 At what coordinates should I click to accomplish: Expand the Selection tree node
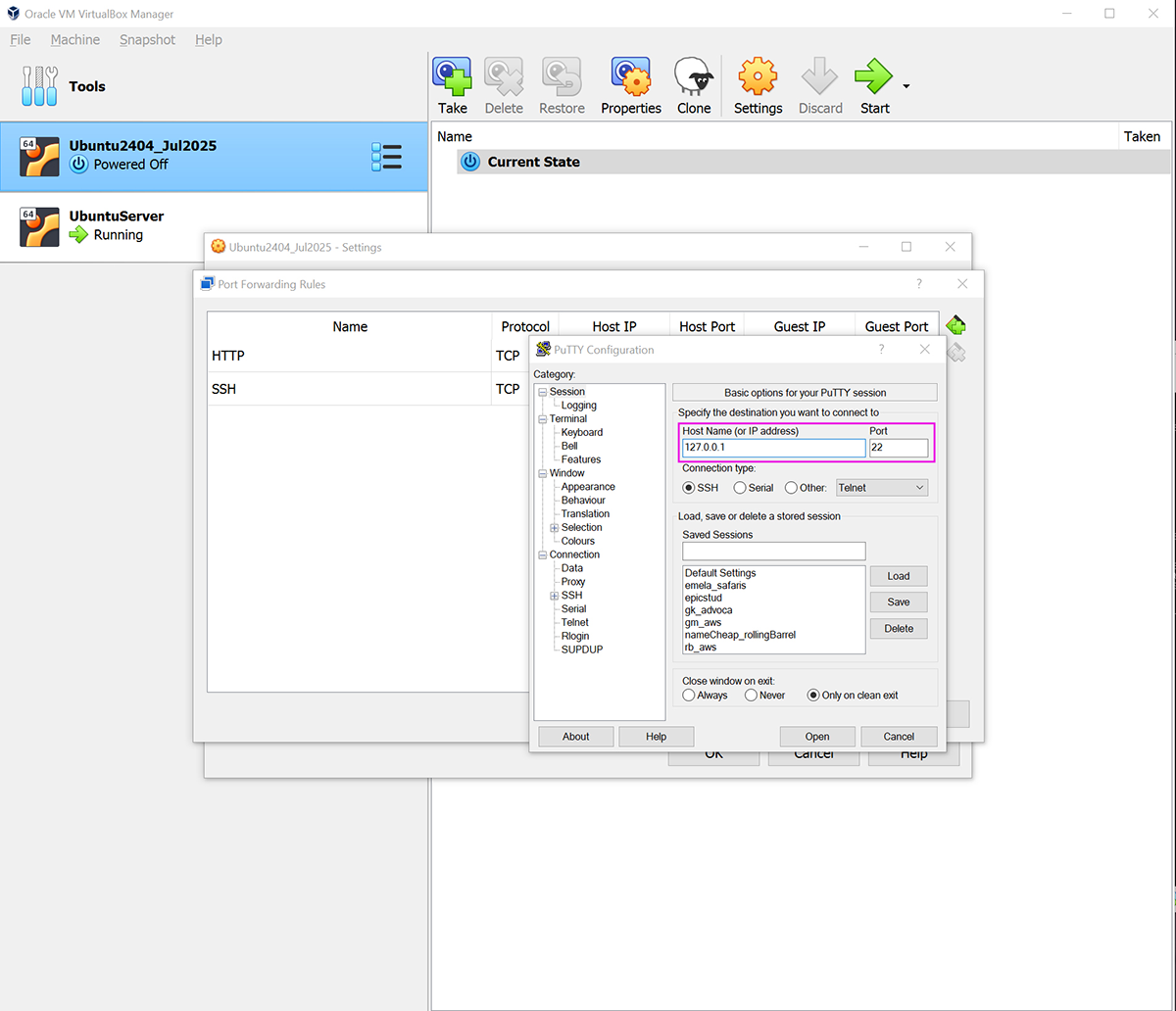(554, 528)
